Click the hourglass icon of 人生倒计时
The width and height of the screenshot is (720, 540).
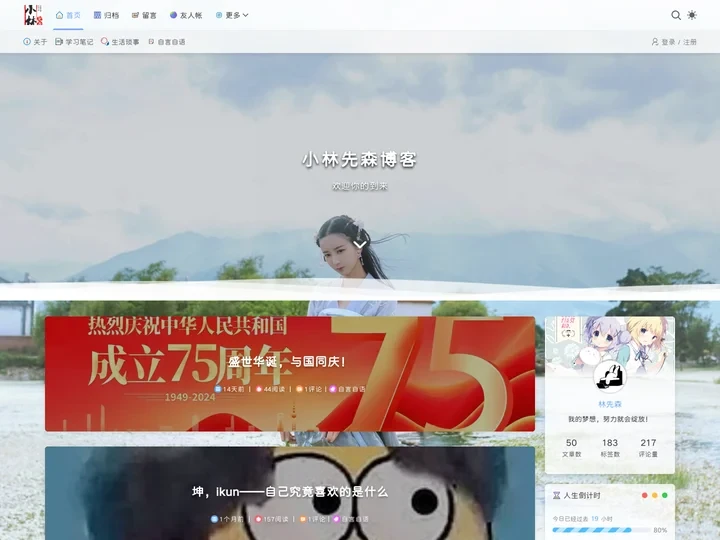pyautogui.click(x=557, y=495)
